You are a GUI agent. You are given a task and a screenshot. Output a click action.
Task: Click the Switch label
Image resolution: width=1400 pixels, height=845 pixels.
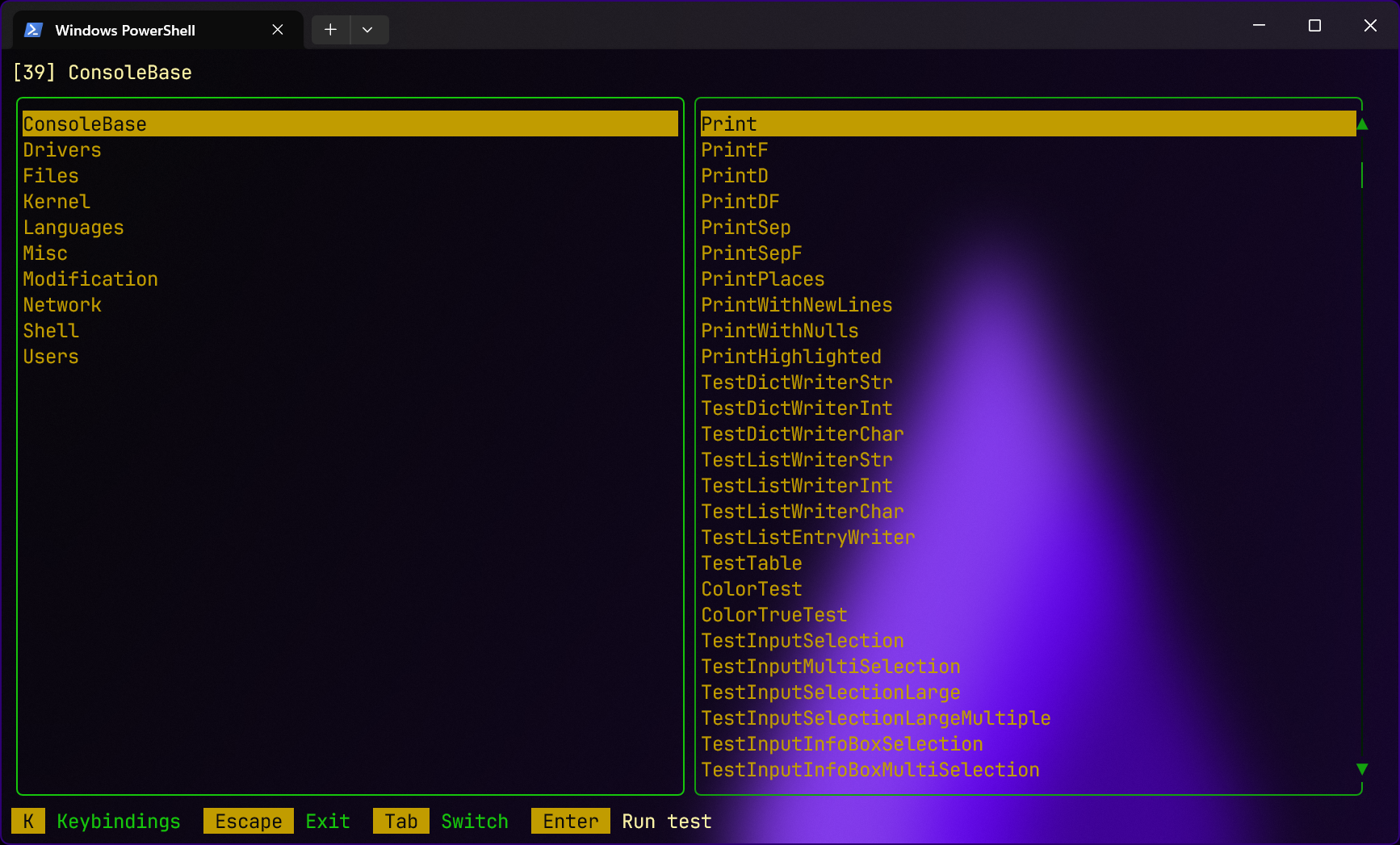point(475,822)
